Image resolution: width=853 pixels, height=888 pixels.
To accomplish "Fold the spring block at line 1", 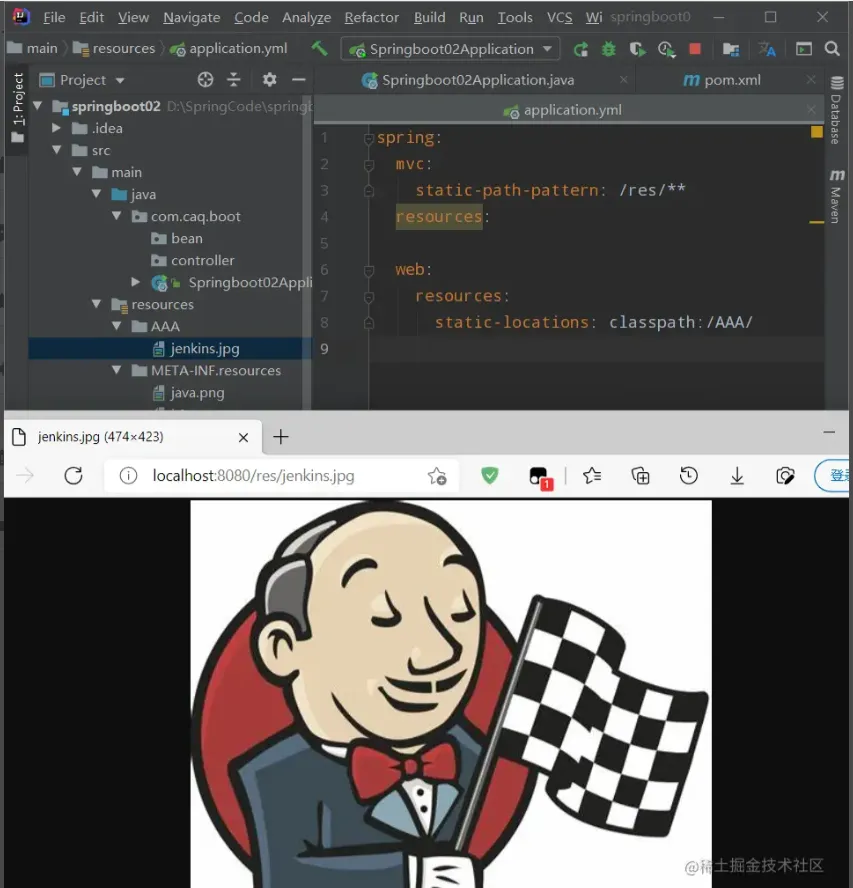I will [x=369, y=138].
